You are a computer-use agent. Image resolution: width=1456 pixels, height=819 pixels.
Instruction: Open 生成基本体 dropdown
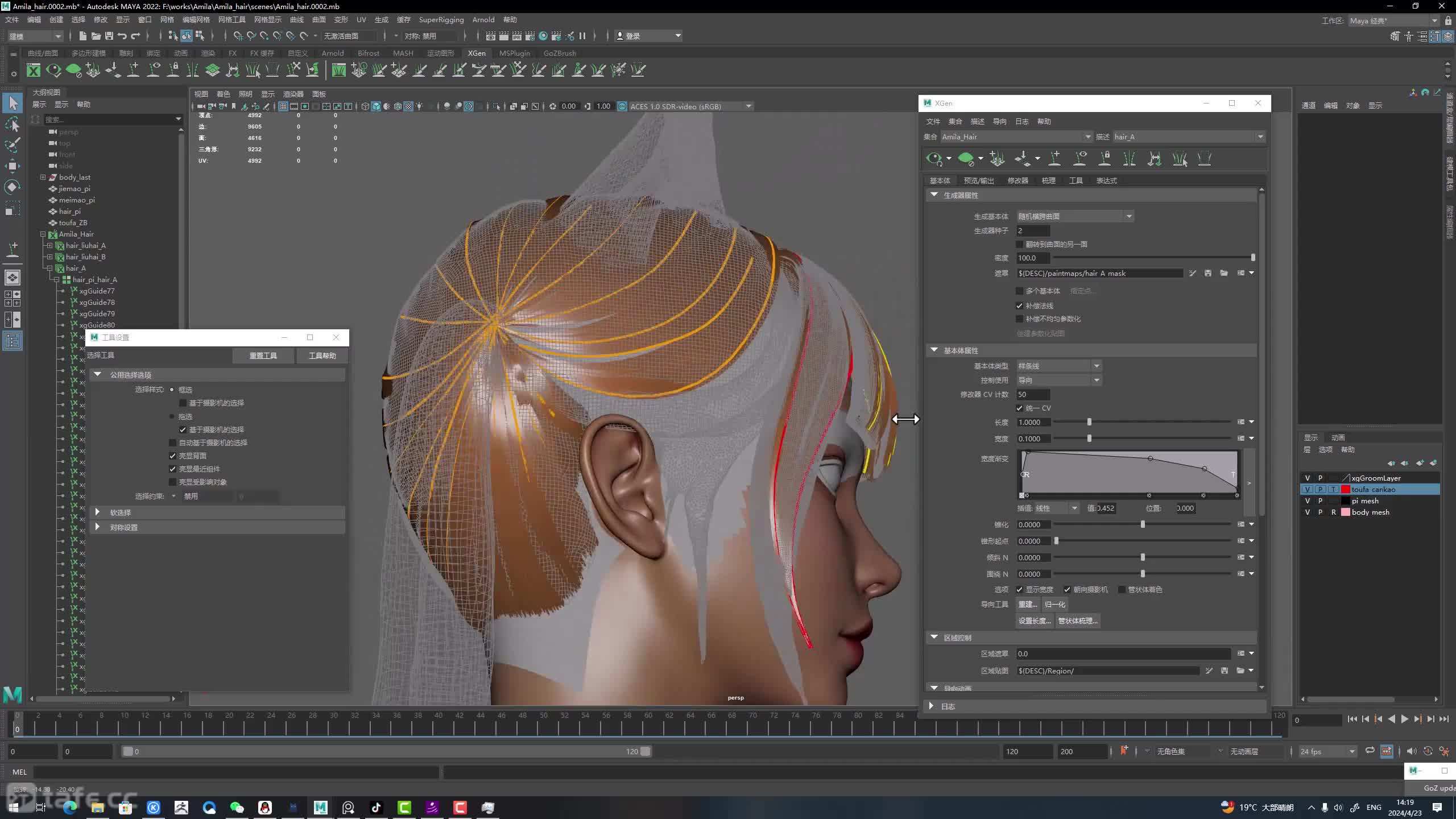[1075, 216]
